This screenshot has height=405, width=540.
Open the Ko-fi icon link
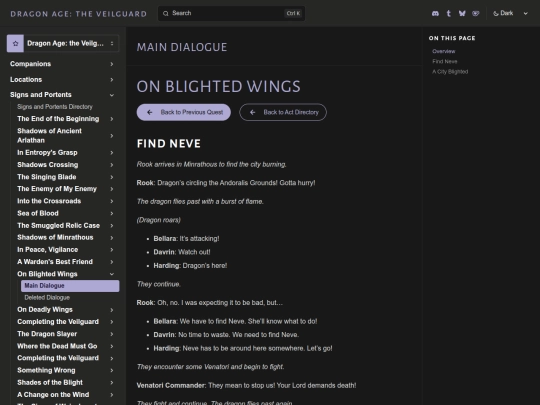click(x=476, y=13)
